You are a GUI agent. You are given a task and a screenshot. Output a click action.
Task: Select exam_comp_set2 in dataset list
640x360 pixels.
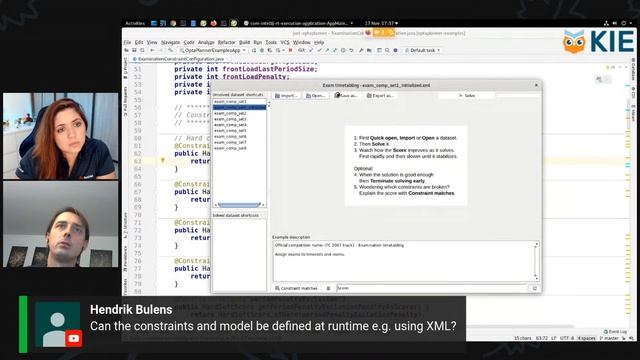pyautogui.click(x=230, y=113)
